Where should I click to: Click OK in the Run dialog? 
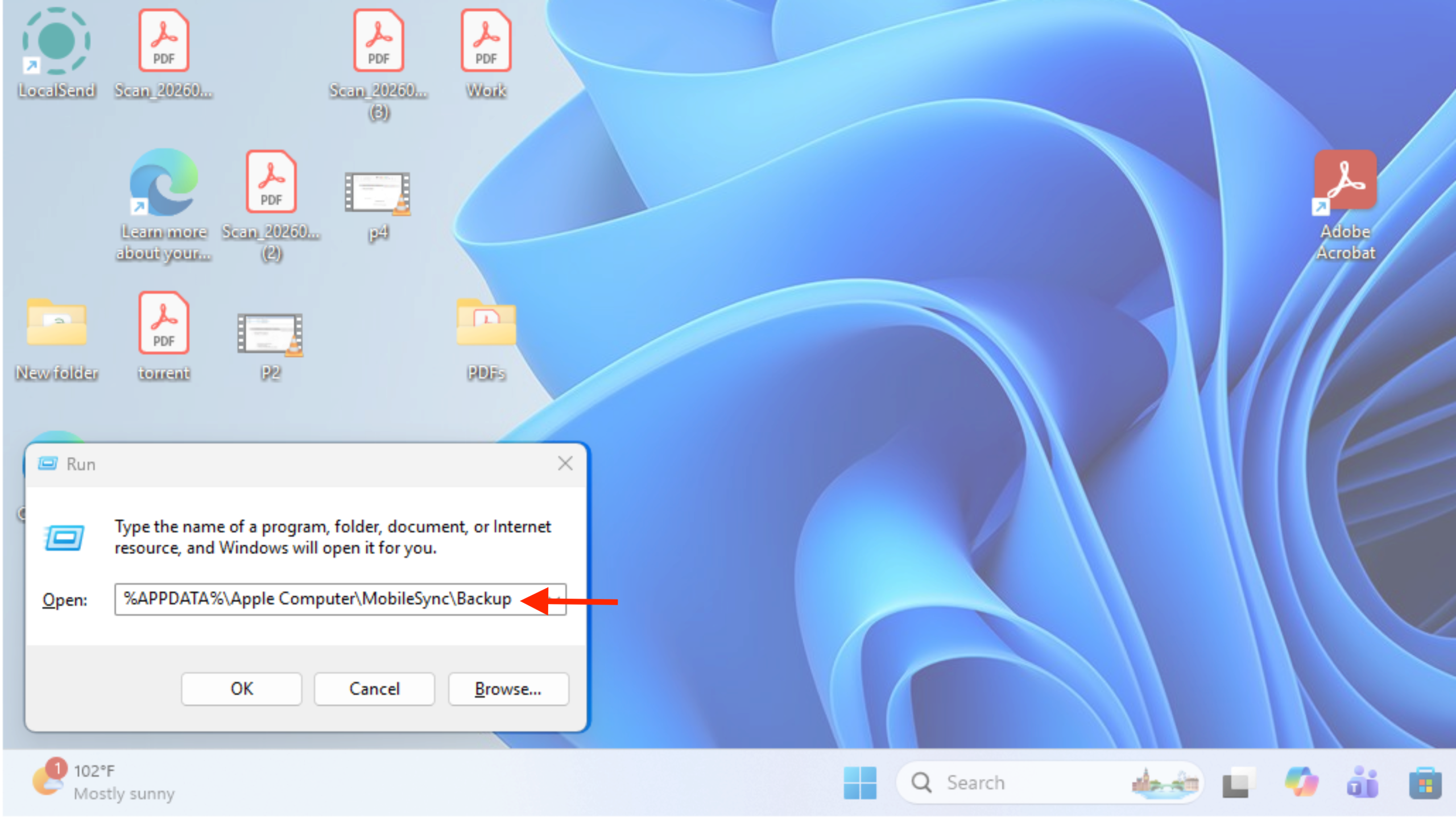242,689
